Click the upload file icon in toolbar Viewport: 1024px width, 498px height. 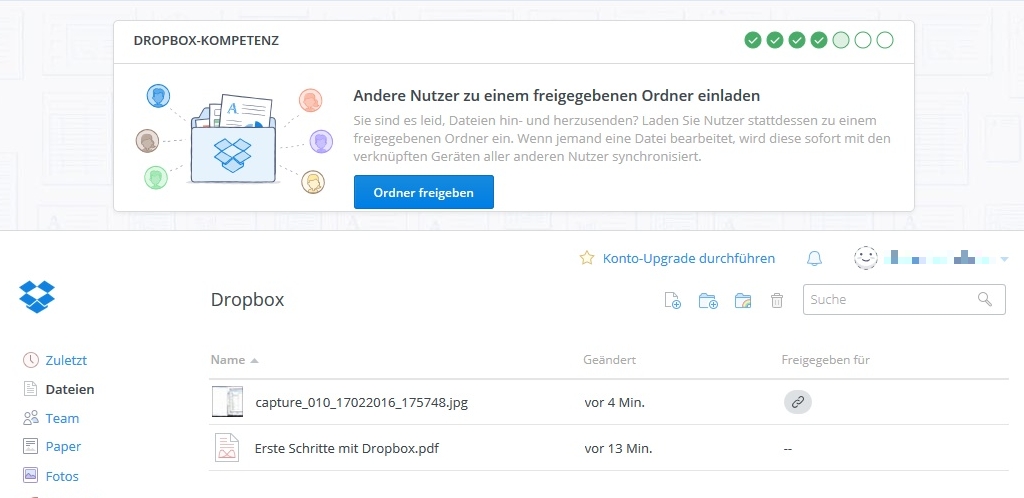(673, 300)
